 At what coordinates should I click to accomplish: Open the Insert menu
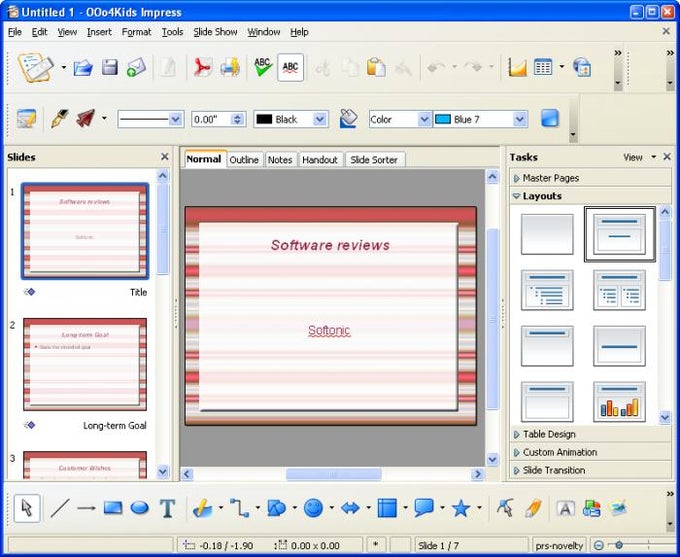tap(99, 32)
